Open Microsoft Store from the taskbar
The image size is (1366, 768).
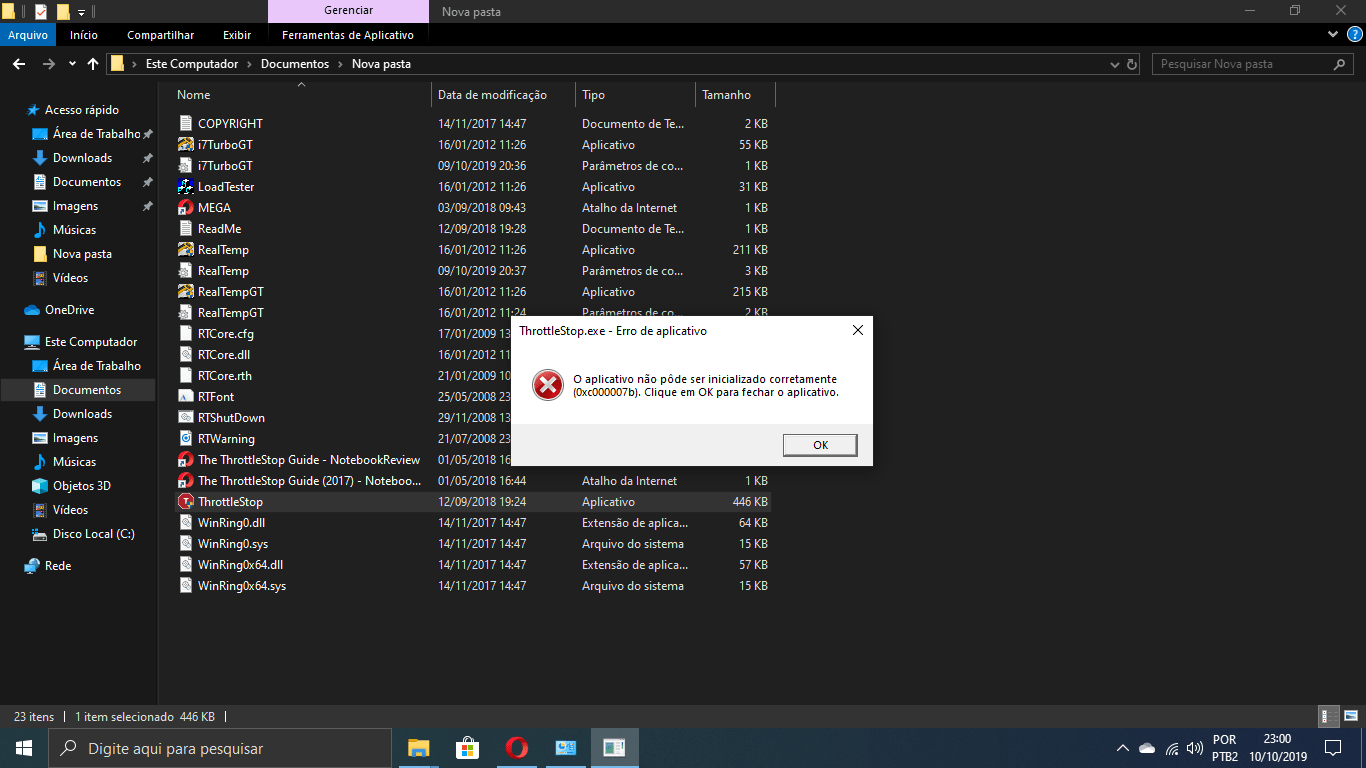[x=467, y=747]
